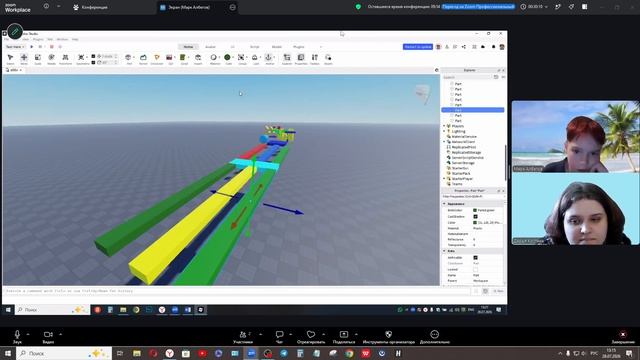The width and height of the screenshot is (640, 360).
Task: Open the Character tool
Action: tap(157, 59)
